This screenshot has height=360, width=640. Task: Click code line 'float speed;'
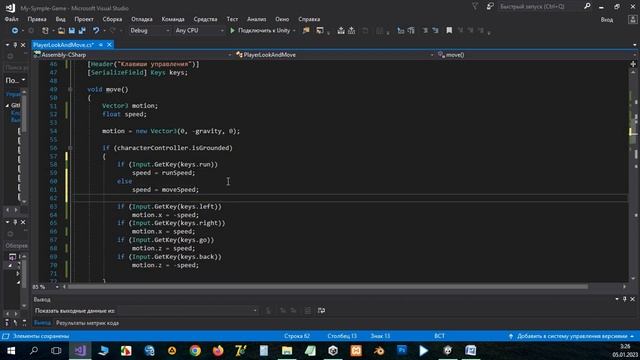click(x=124, y=114)
